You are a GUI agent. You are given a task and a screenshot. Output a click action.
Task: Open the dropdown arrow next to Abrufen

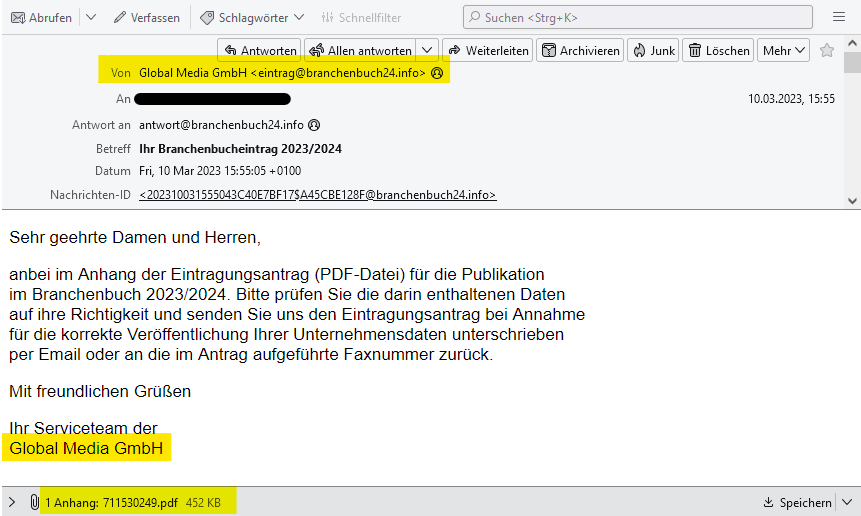tap(91, 18)
